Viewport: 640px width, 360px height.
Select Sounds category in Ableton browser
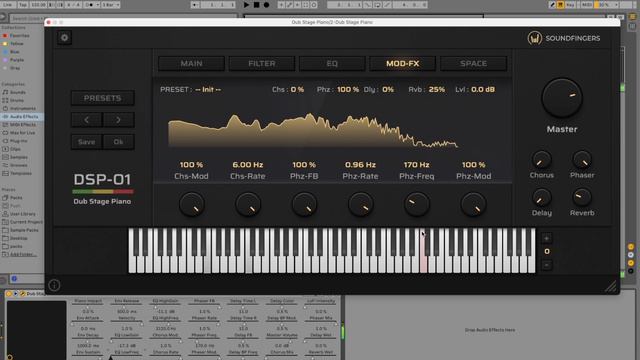pyautogui.click(x=18, y=92)
